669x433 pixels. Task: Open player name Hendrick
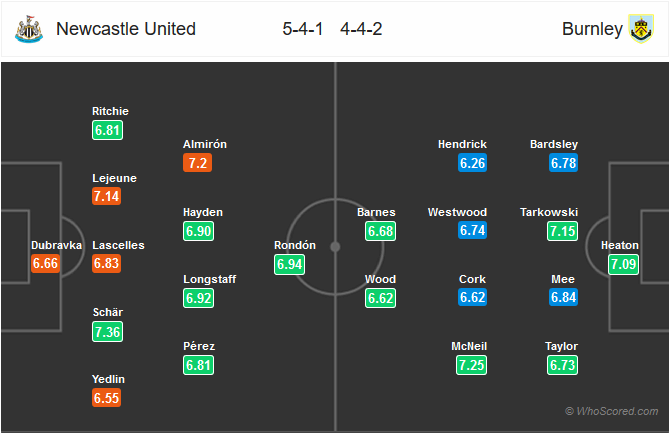462,144
